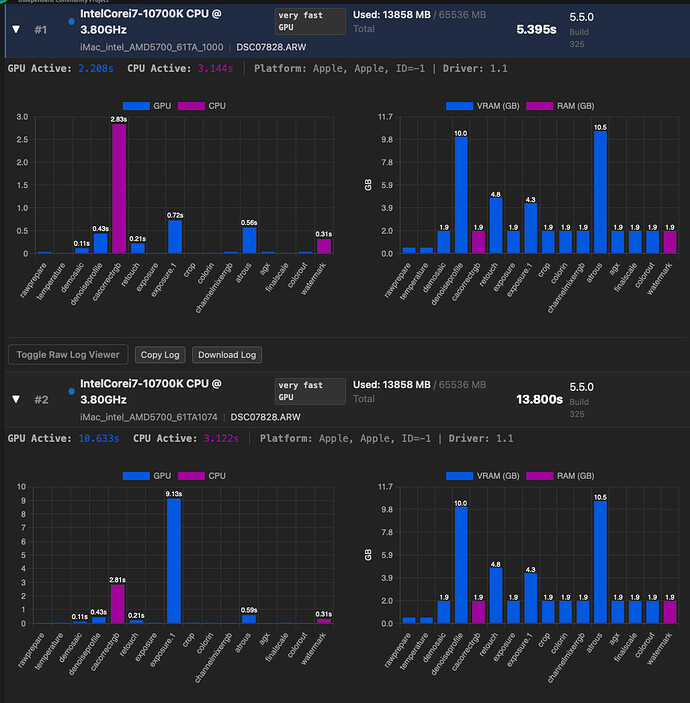The width and height of the screenshot is (690, 703).
Task: Click the Download Log button
Action: pos(227,355)
